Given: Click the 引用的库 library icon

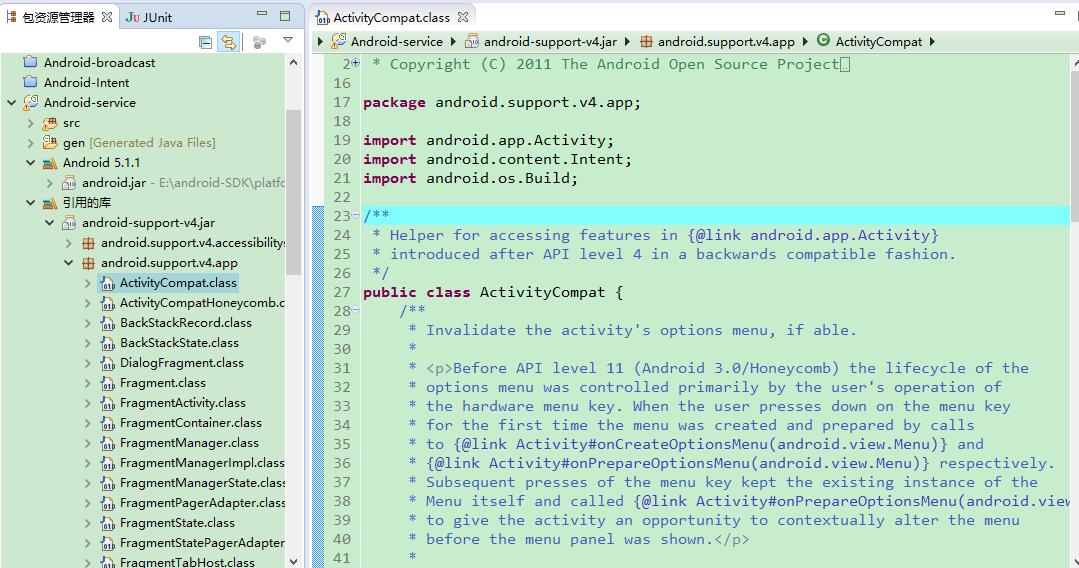Looking at the screenshot, I should [50, 203].
